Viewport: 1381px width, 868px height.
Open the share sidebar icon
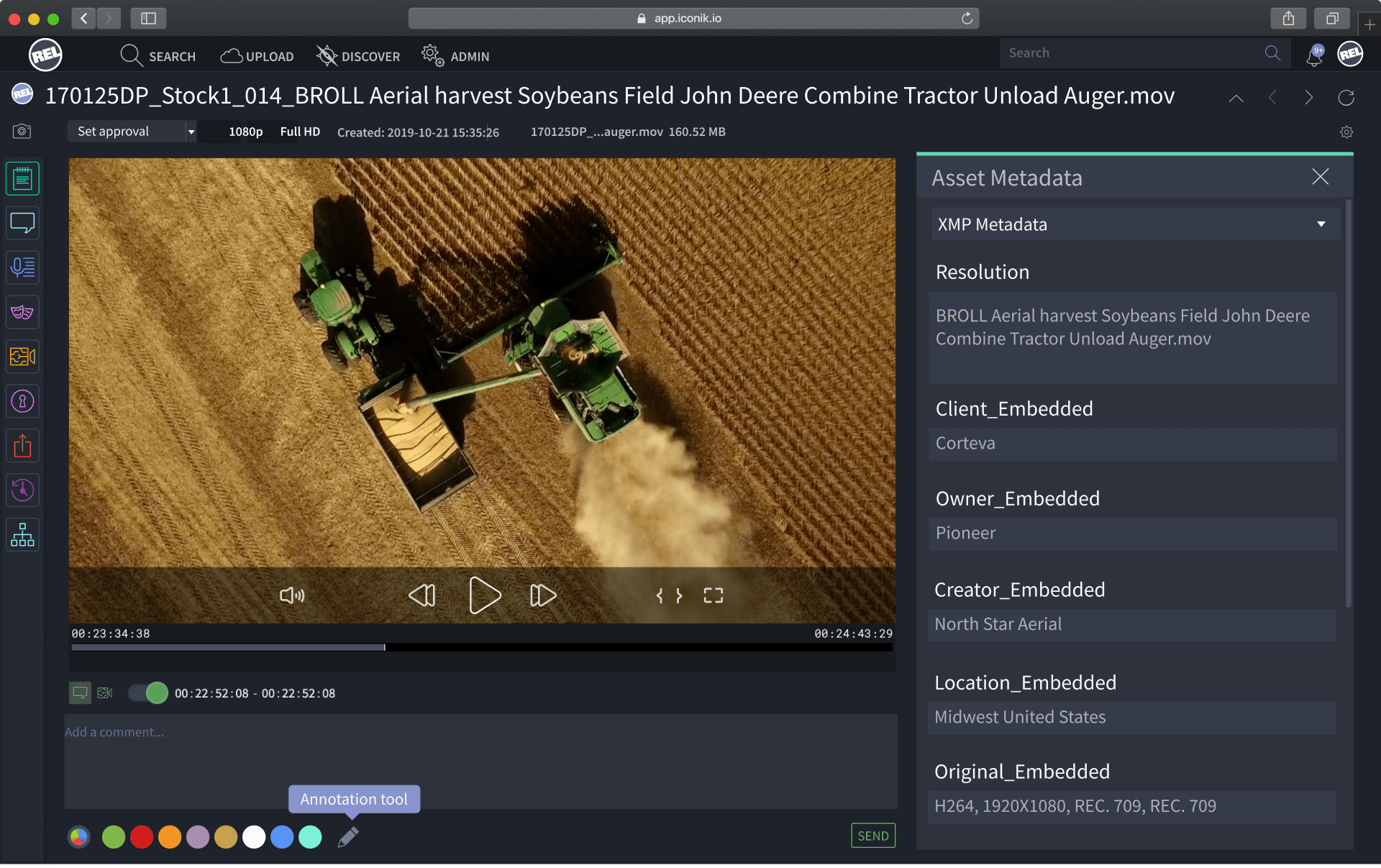(22, 446)
